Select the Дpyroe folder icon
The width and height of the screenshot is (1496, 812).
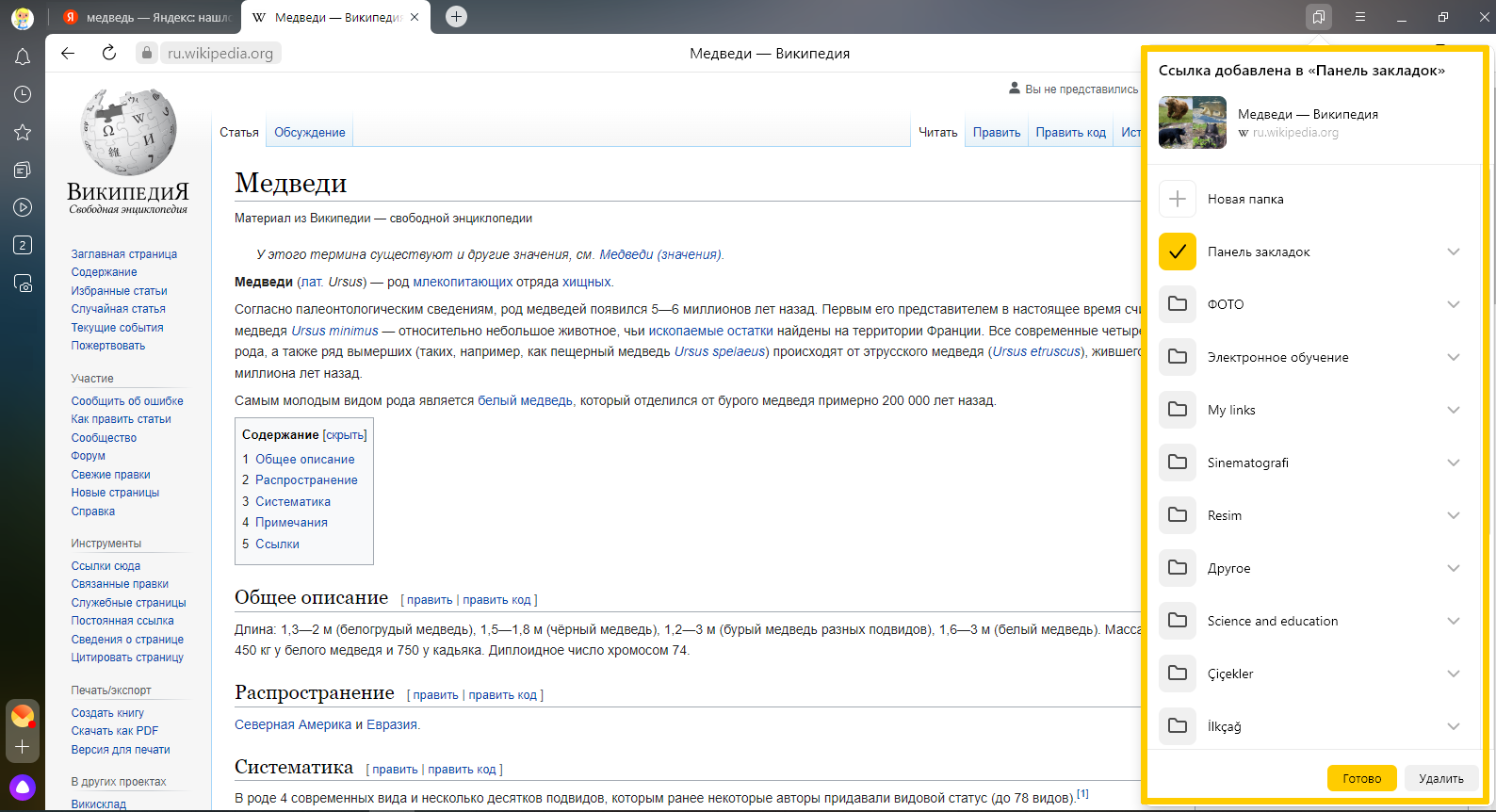[1178, 568]
